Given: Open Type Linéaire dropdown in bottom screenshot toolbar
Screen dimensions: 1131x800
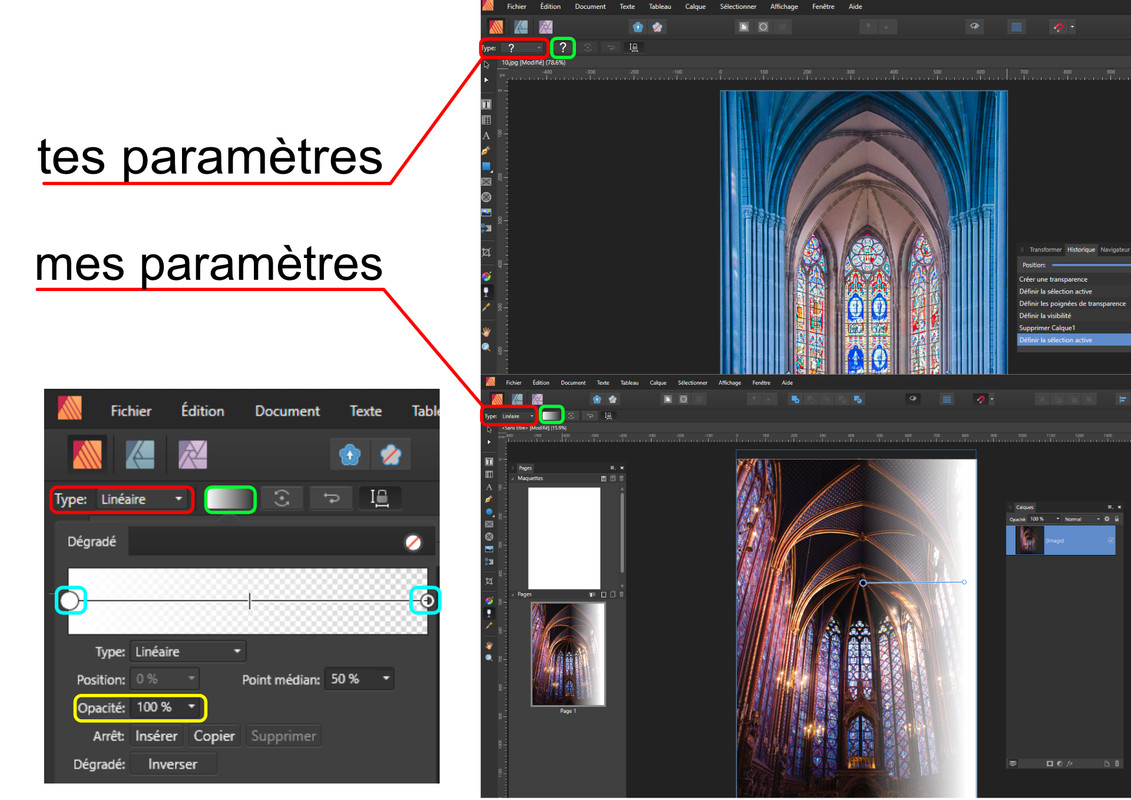Looking at the screenshot, I should pyautogui.click(x=517, y=416).
